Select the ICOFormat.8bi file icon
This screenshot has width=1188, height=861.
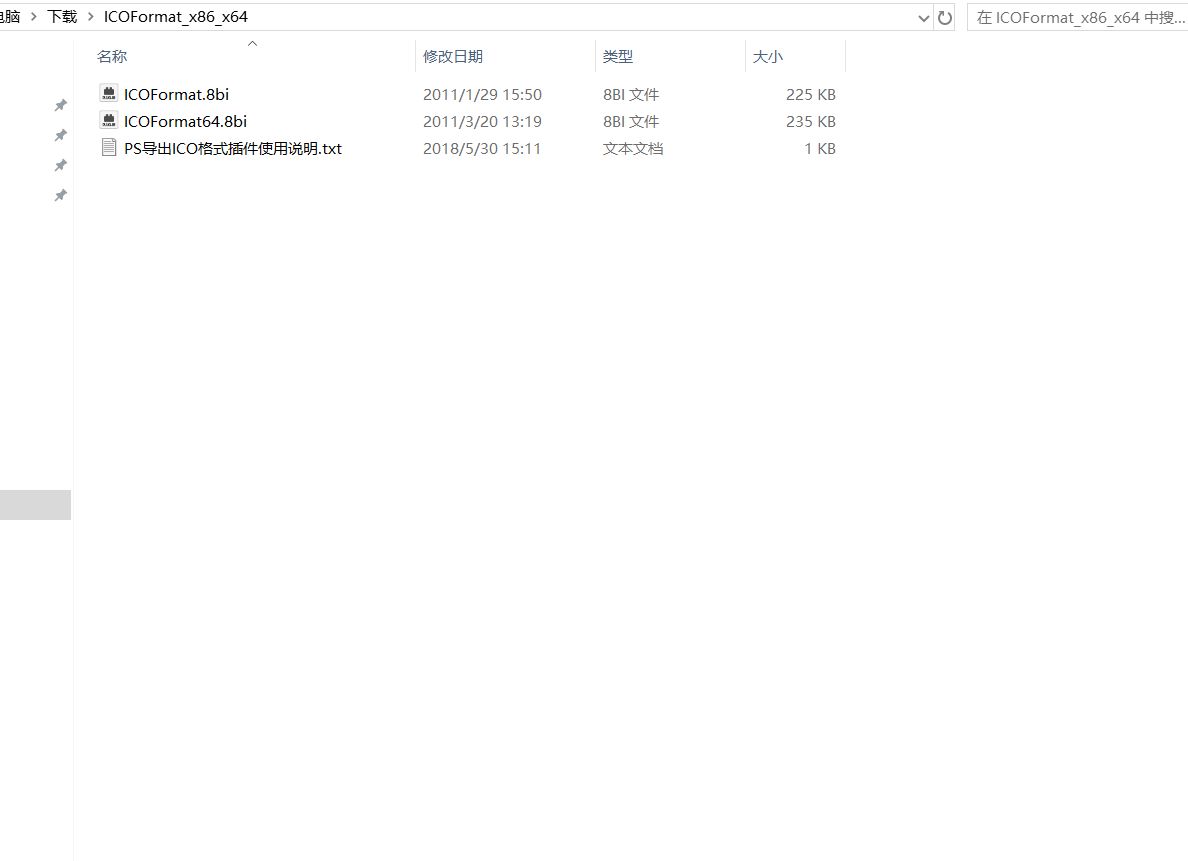[108, 94]
